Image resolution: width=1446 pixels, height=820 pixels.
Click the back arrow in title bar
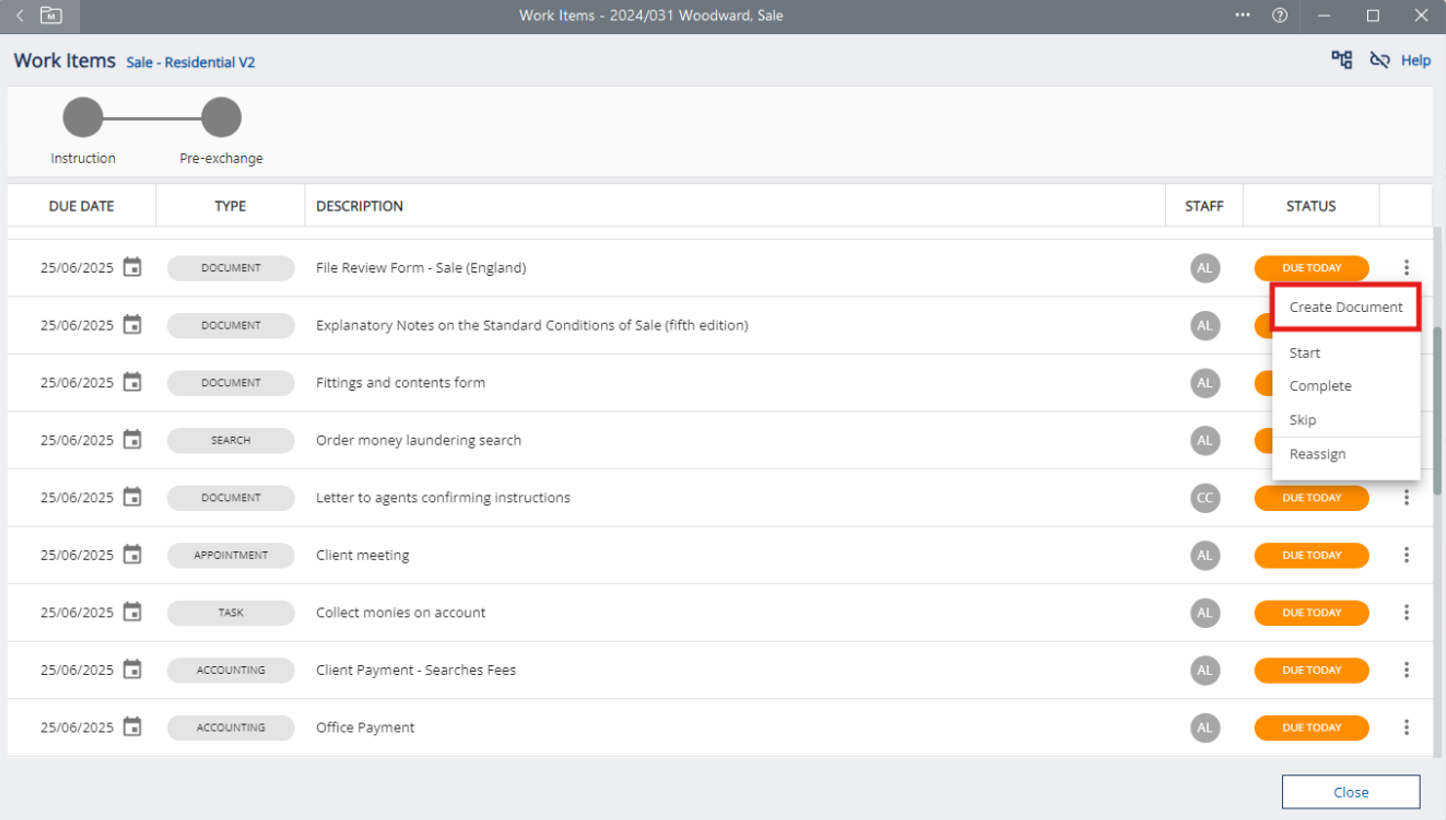point(20,16)
